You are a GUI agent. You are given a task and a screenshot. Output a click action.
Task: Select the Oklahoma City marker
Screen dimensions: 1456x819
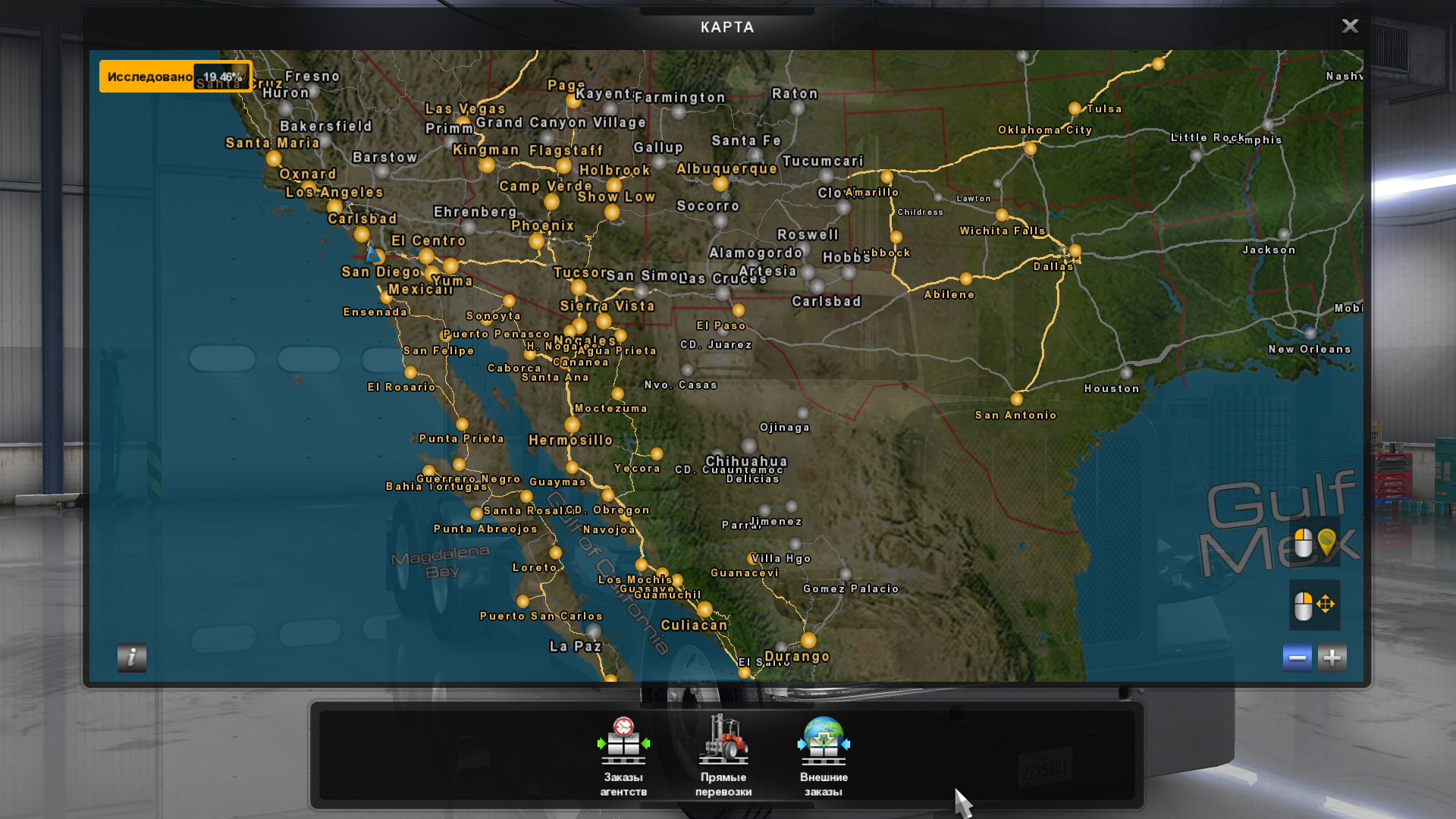click(x=1030, y=149)
